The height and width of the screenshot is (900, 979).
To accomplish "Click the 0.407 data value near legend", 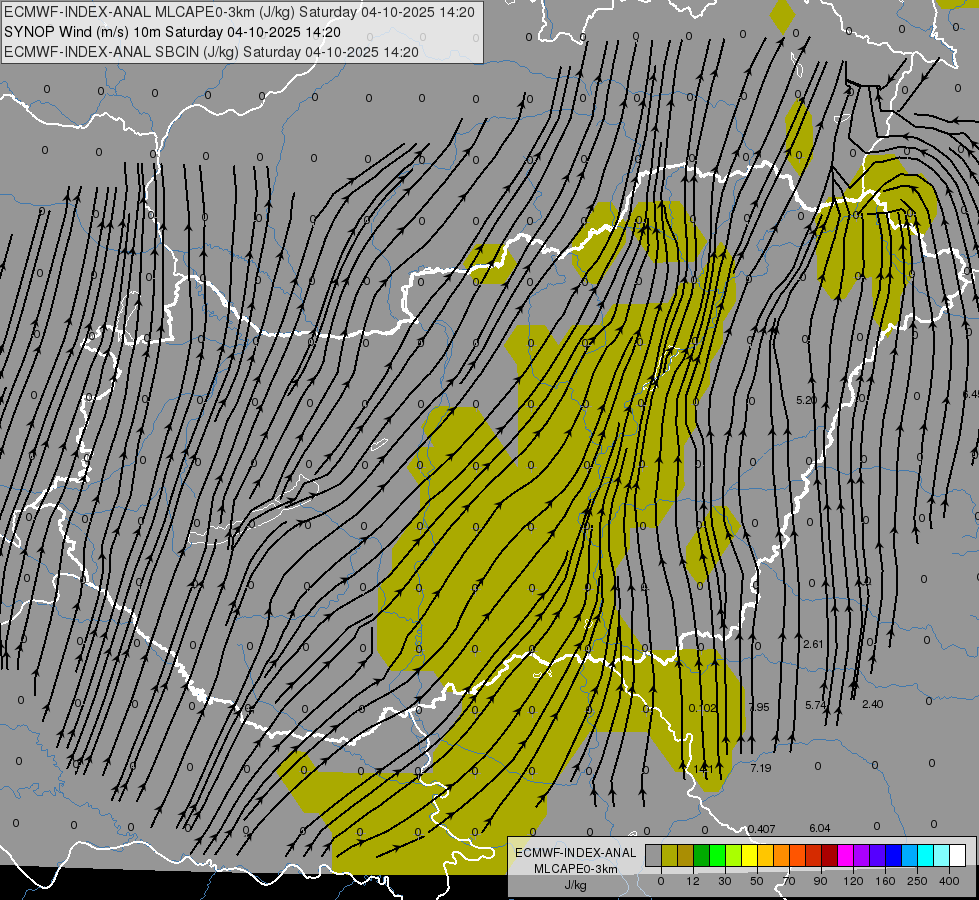I will pos(761,829).
